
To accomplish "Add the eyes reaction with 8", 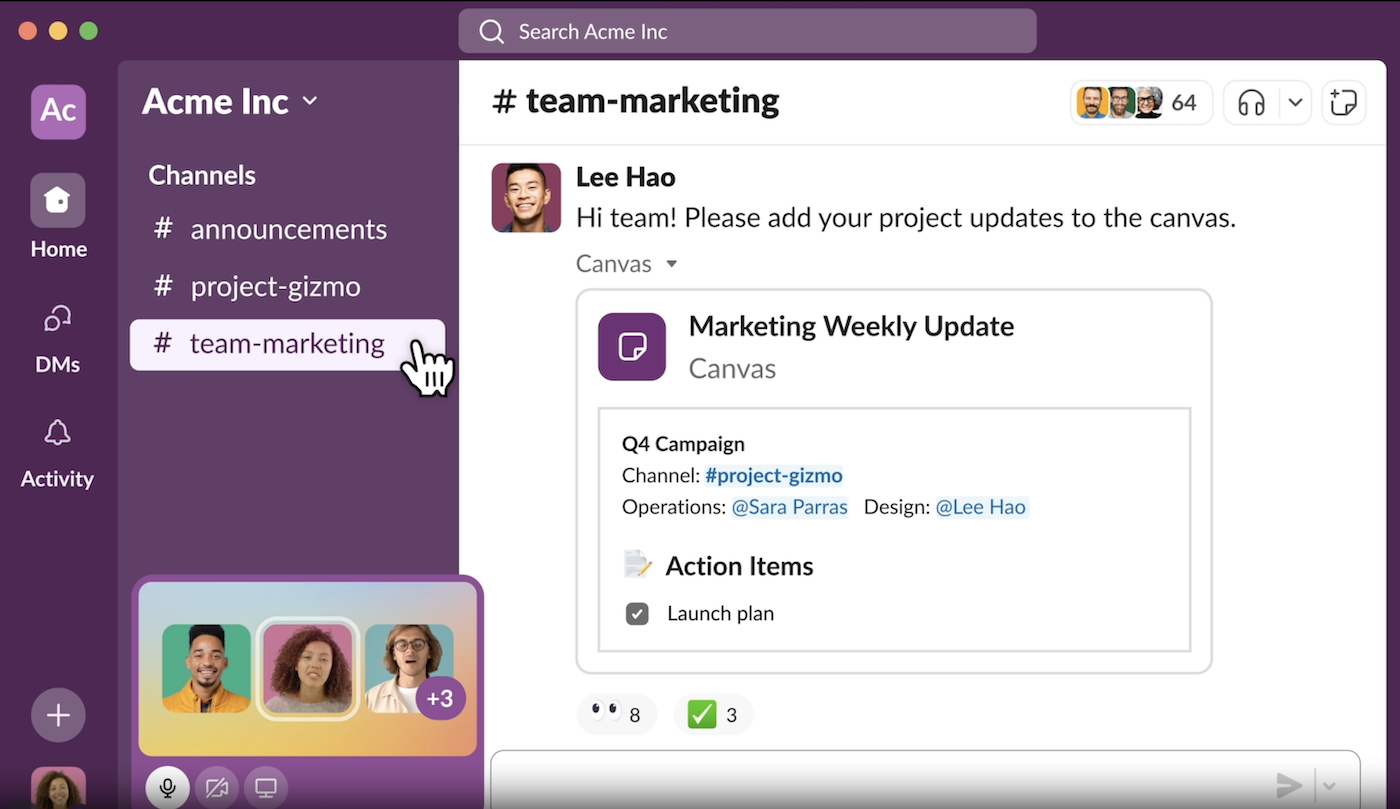I will tap(616, 715).
